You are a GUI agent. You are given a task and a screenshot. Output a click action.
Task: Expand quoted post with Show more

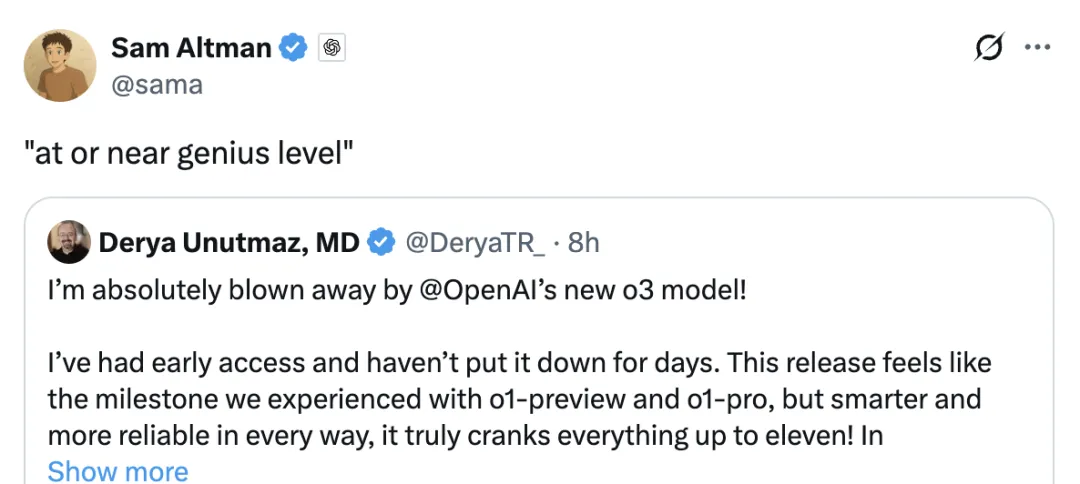[x=118, y=471]
